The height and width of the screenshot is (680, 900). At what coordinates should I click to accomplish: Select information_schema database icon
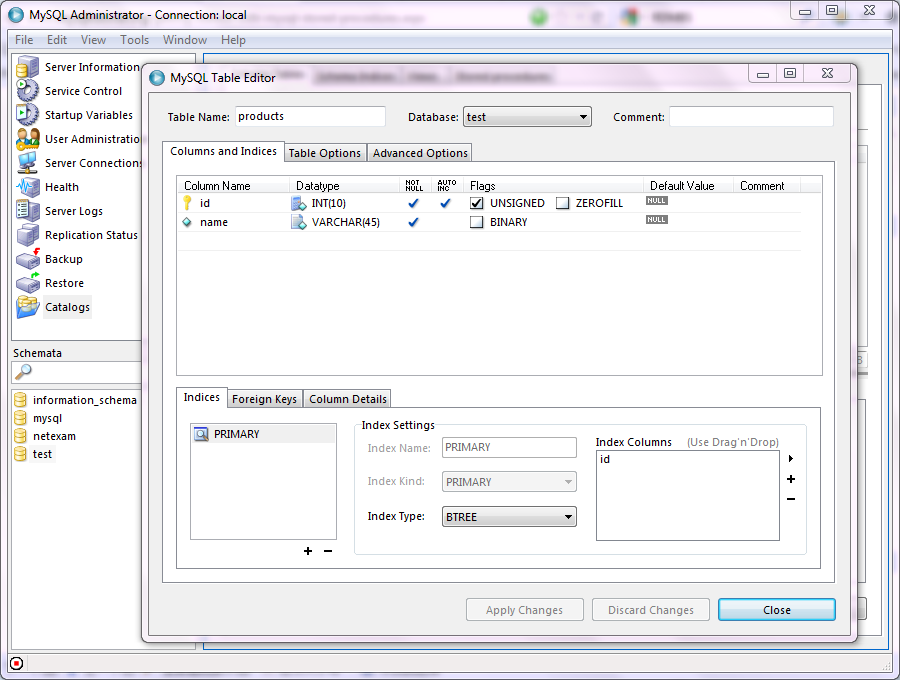click(20, 400)
